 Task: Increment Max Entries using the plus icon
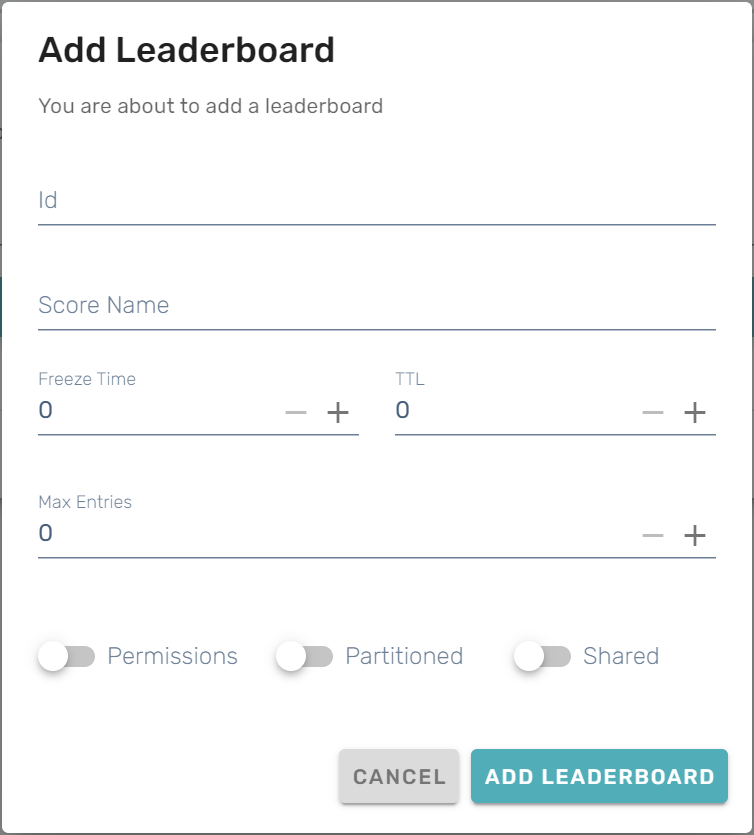point(695,535)
